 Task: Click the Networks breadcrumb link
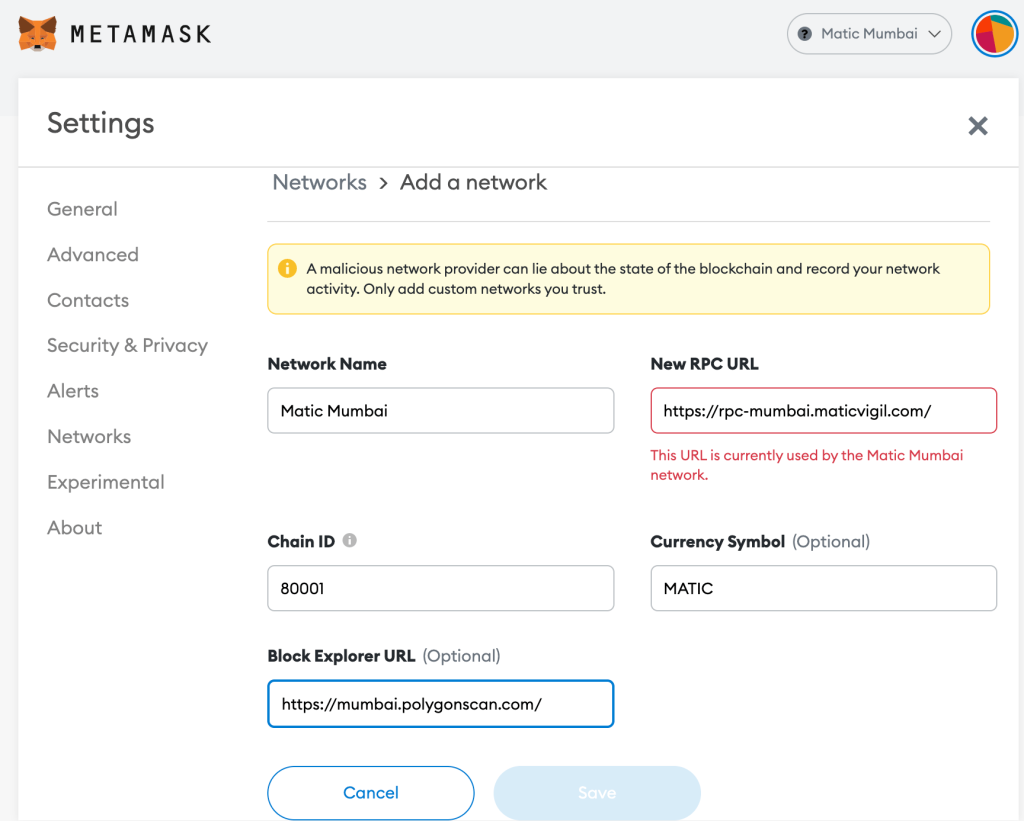tap(319, 183)
